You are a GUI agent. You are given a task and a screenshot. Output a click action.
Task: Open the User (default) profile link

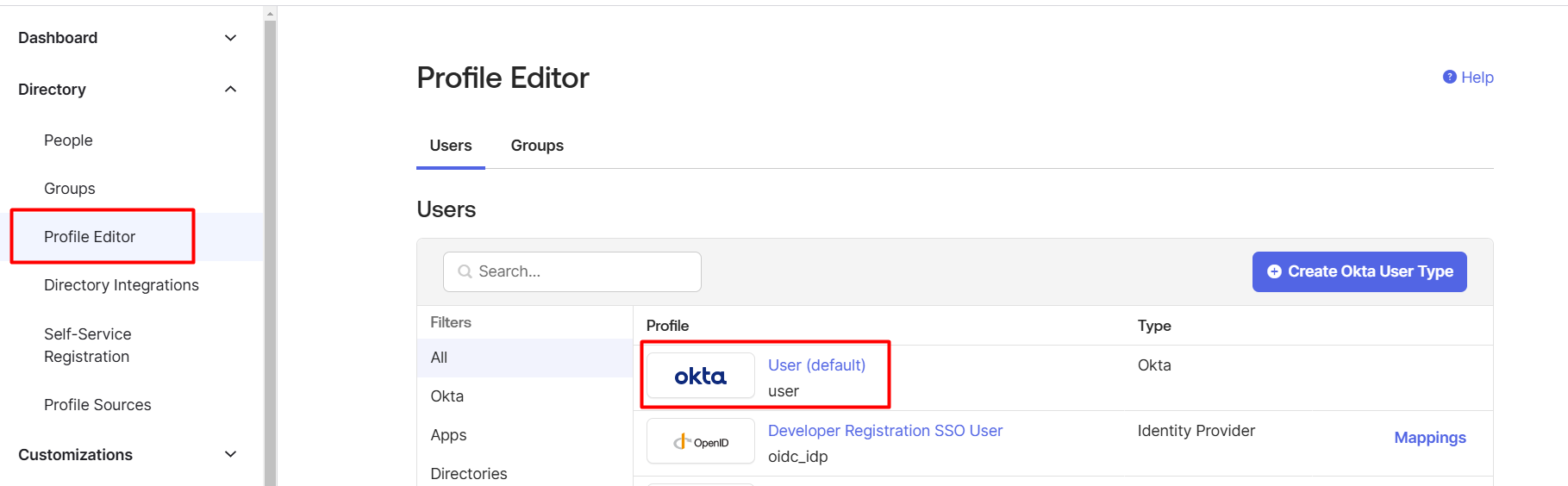[816, 365]
